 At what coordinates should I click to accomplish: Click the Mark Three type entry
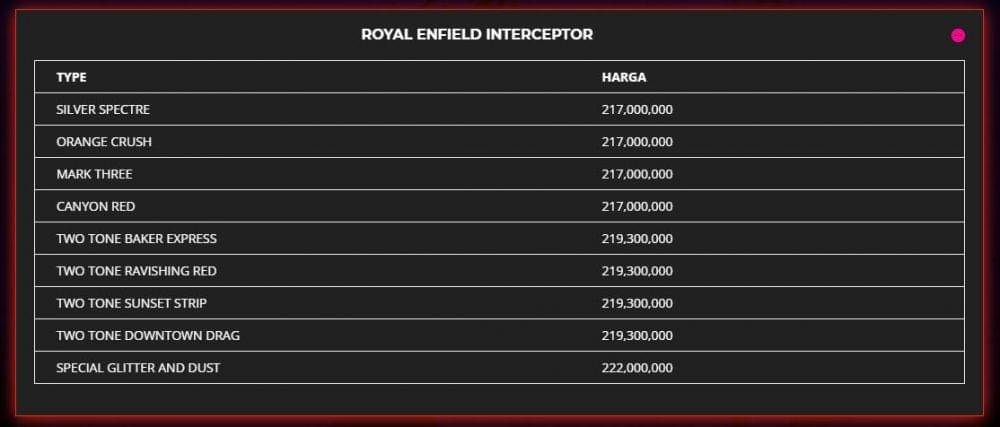[x=94, y=174]
